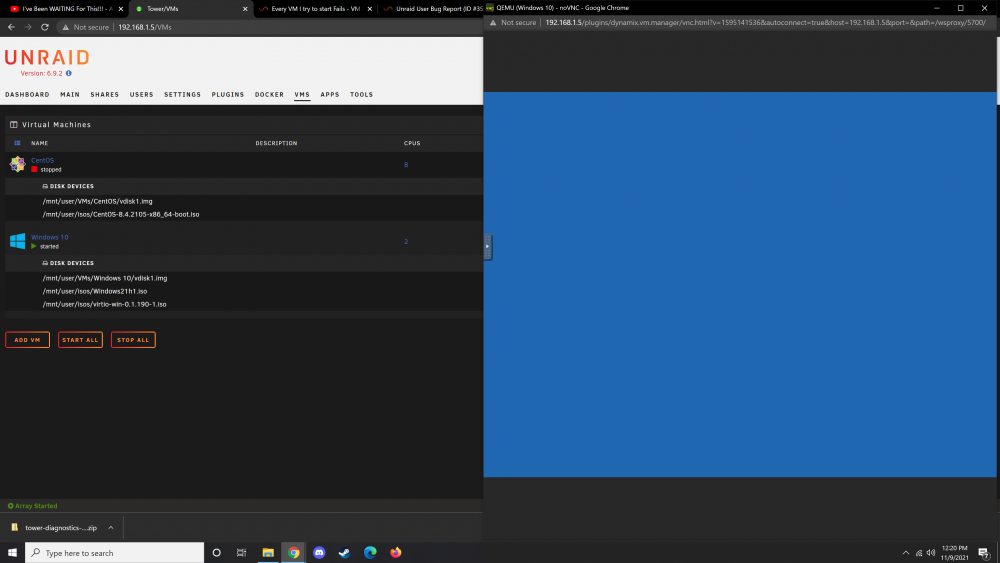Open the Windows Start menu
The width and height of the screenshot is (1000, 563).
point(12,553)
